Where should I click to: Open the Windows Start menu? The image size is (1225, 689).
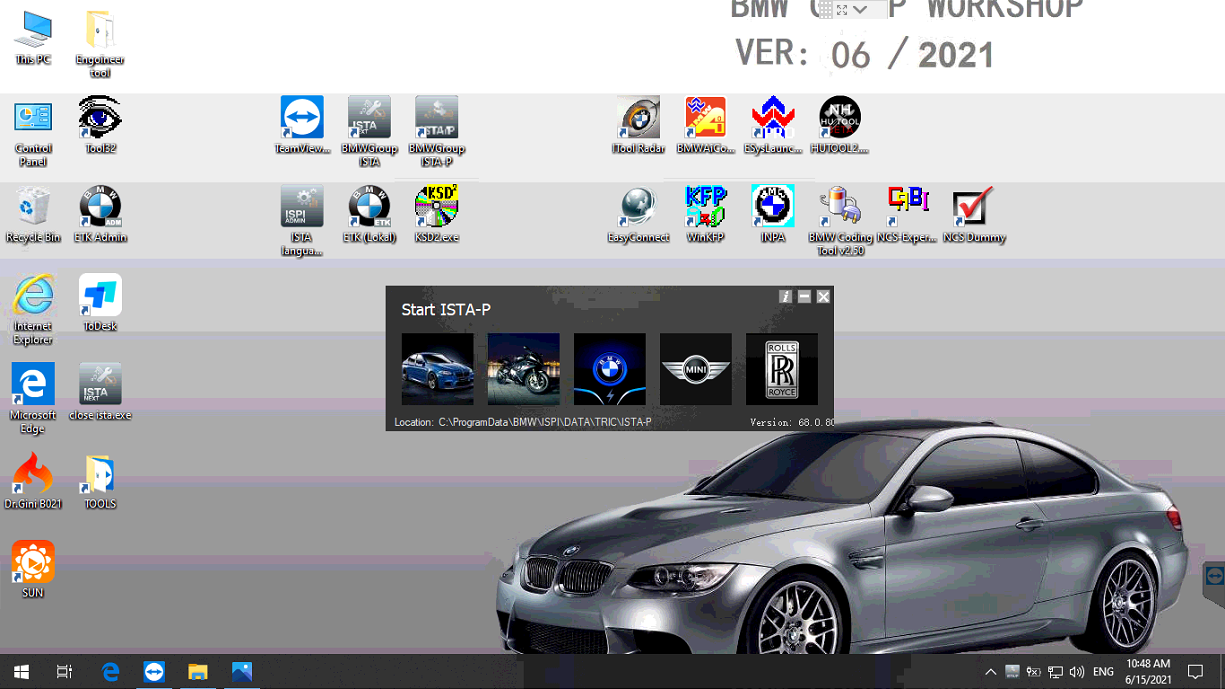[20, 672]
